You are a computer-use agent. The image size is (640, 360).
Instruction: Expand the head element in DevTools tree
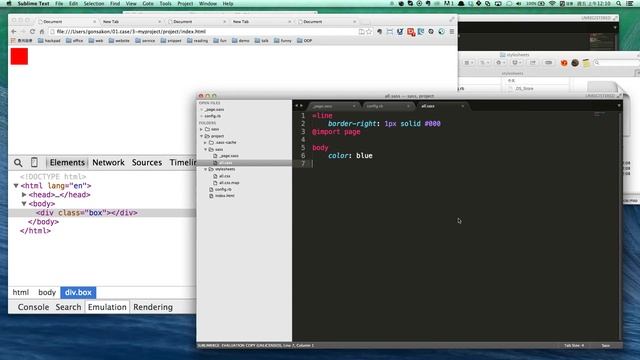coord(24,195)
